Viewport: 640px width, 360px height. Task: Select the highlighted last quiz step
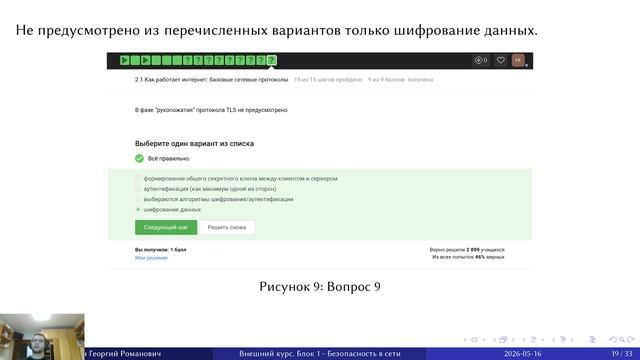[271, 60]
